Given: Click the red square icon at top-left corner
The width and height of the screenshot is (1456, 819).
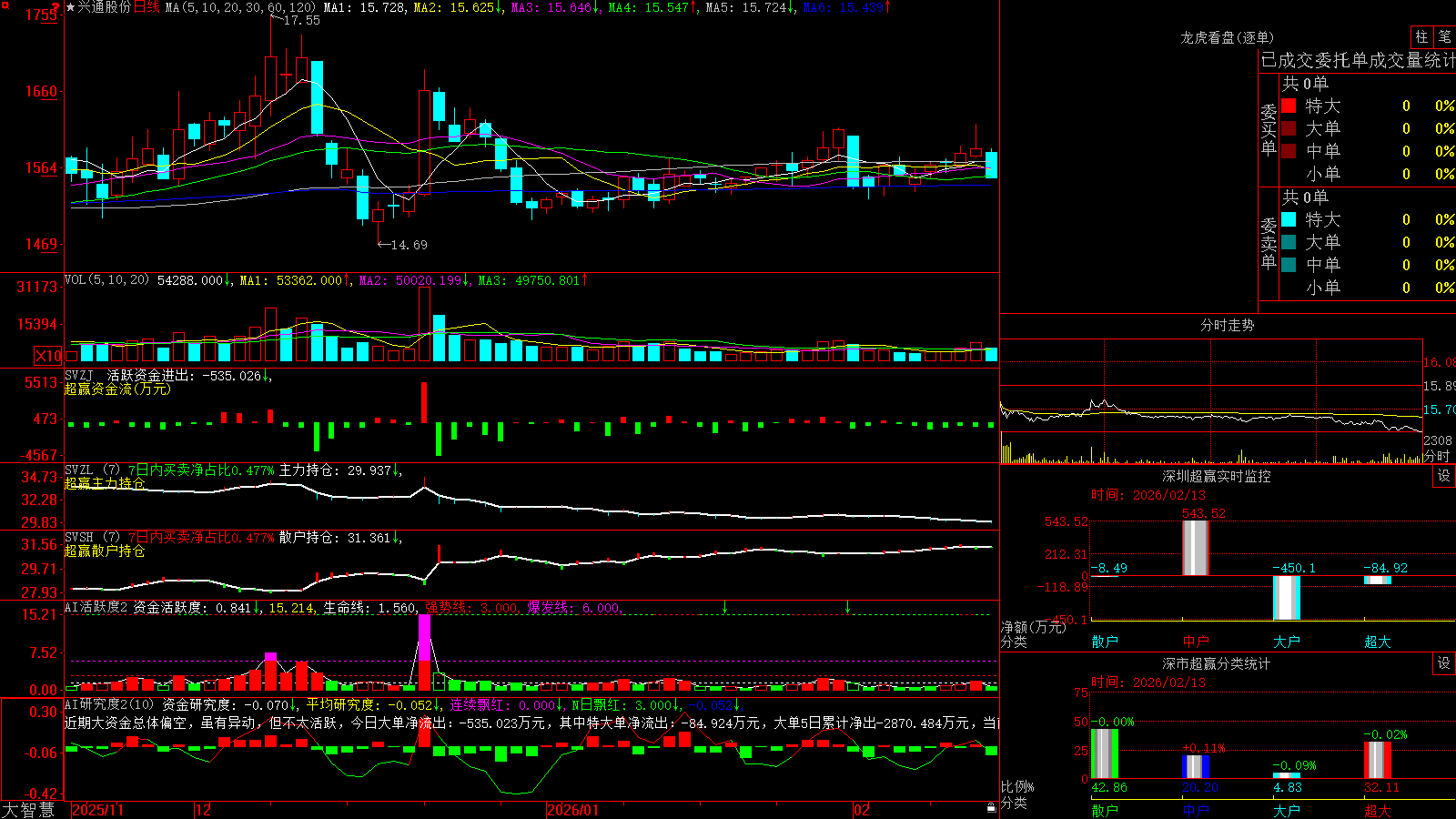Looking at the screenshot, I should pyautogui.click(x=5, y=5).
